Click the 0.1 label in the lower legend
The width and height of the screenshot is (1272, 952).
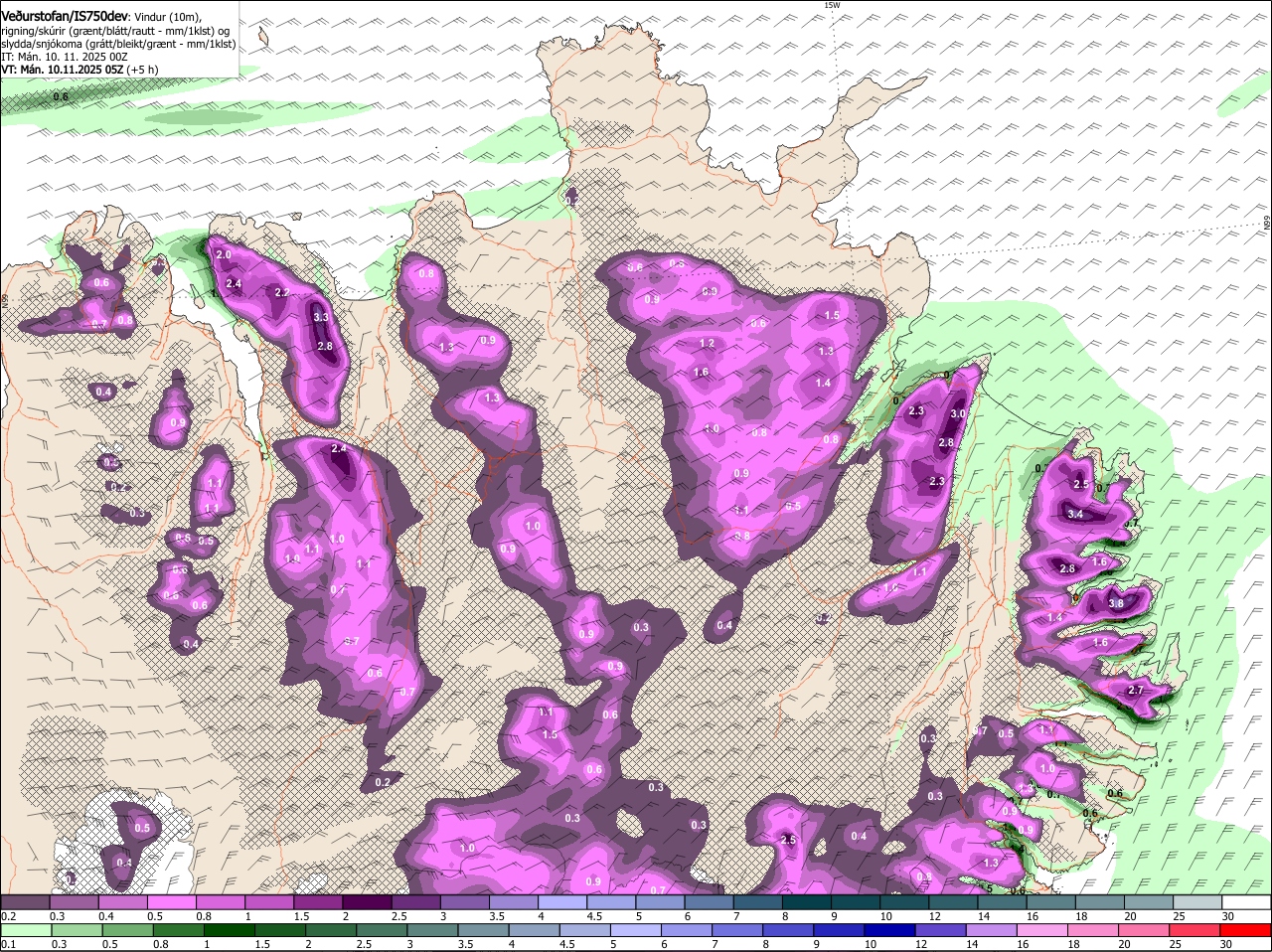click(8, 944)
